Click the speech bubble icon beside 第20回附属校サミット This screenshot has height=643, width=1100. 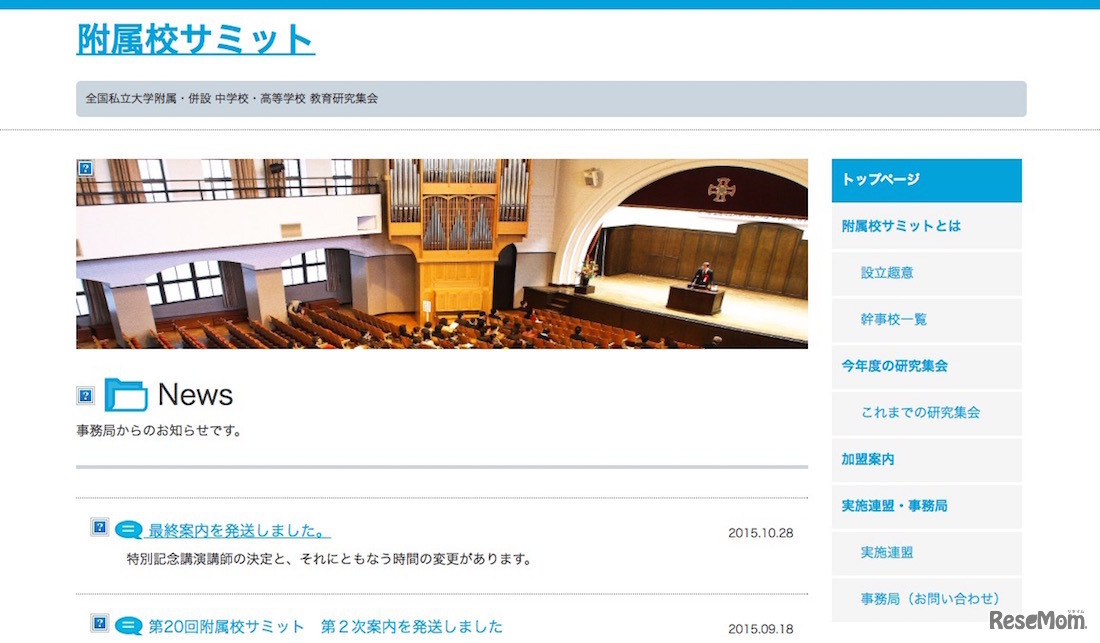tap(129, 626)
